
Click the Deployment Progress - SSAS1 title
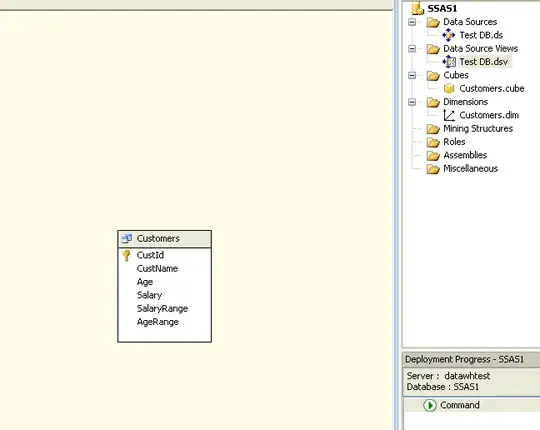pyautogui.click(x=464, y=359)
